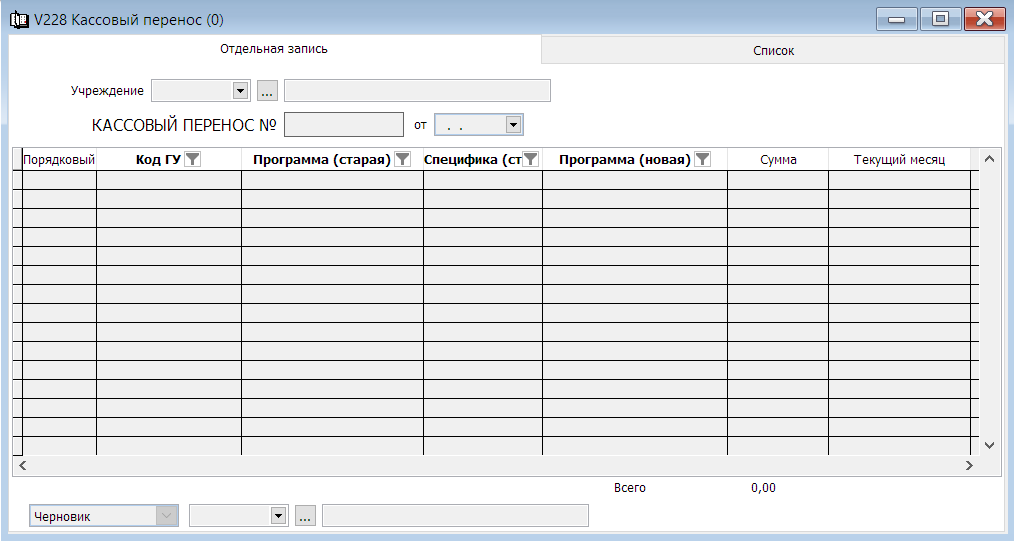Viewport: 1014px width, 541px height.
Task: Click the Сумма column header
Action: (x=778, y=160)
